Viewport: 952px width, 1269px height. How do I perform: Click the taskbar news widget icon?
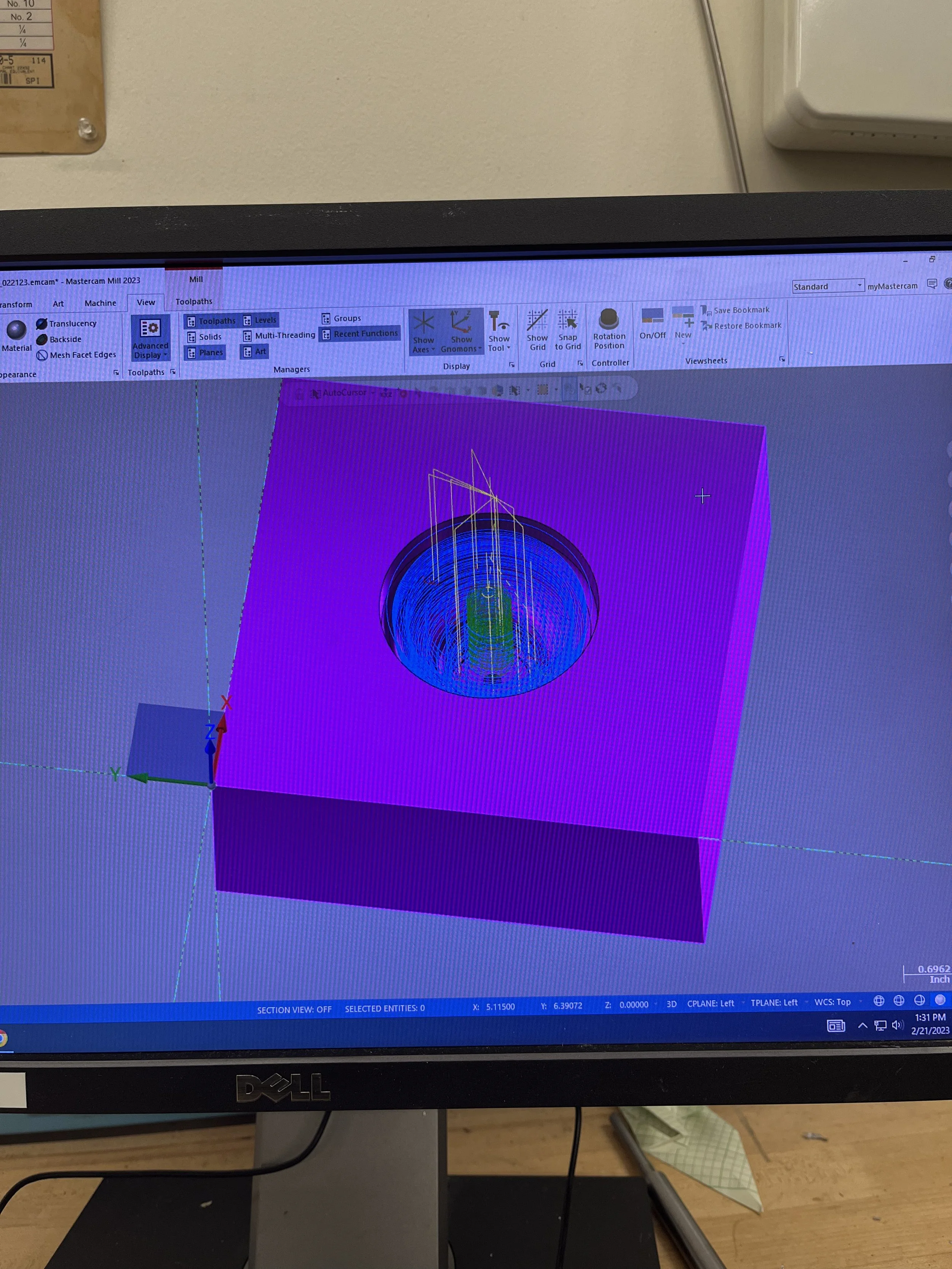tap(835, 1026)
